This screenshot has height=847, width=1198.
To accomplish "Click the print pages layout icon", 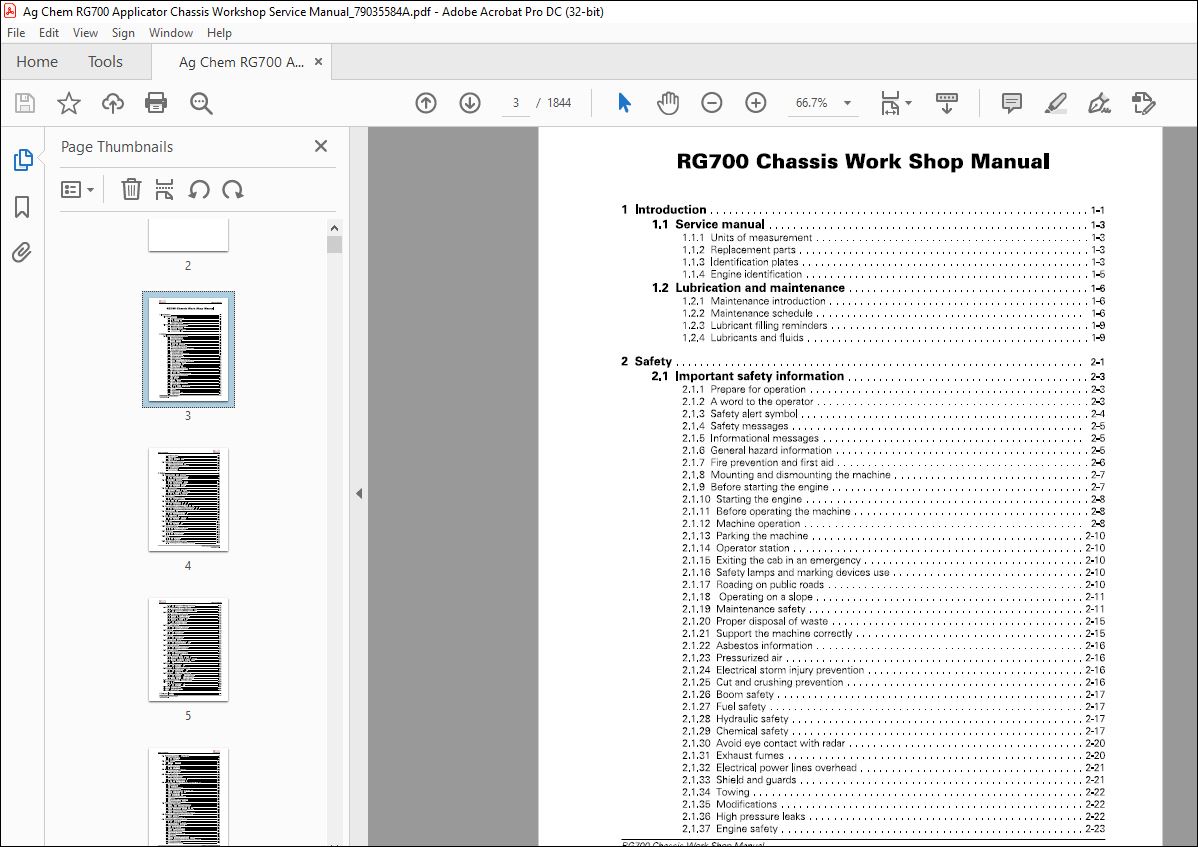I will pos(164,189).
